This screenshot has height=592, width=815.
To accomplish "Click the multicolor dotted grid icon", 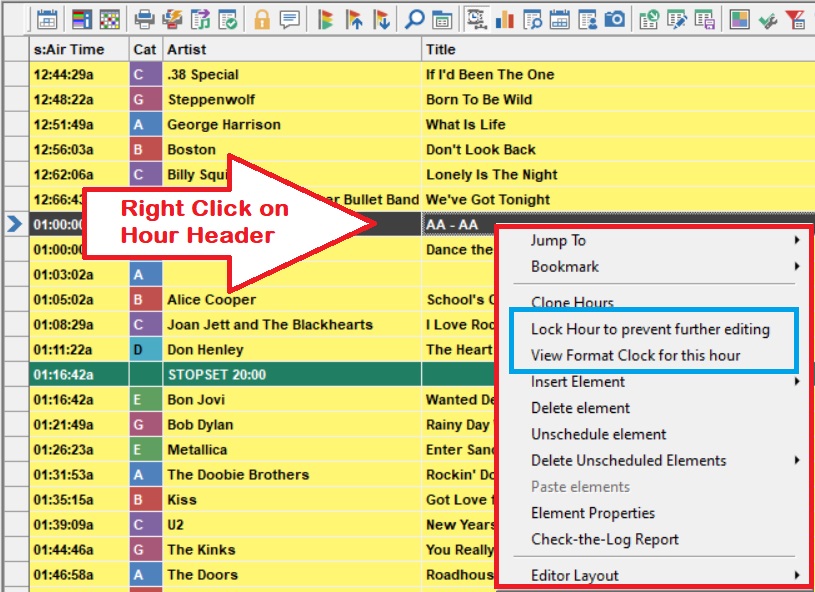I will tap(109, 20).
